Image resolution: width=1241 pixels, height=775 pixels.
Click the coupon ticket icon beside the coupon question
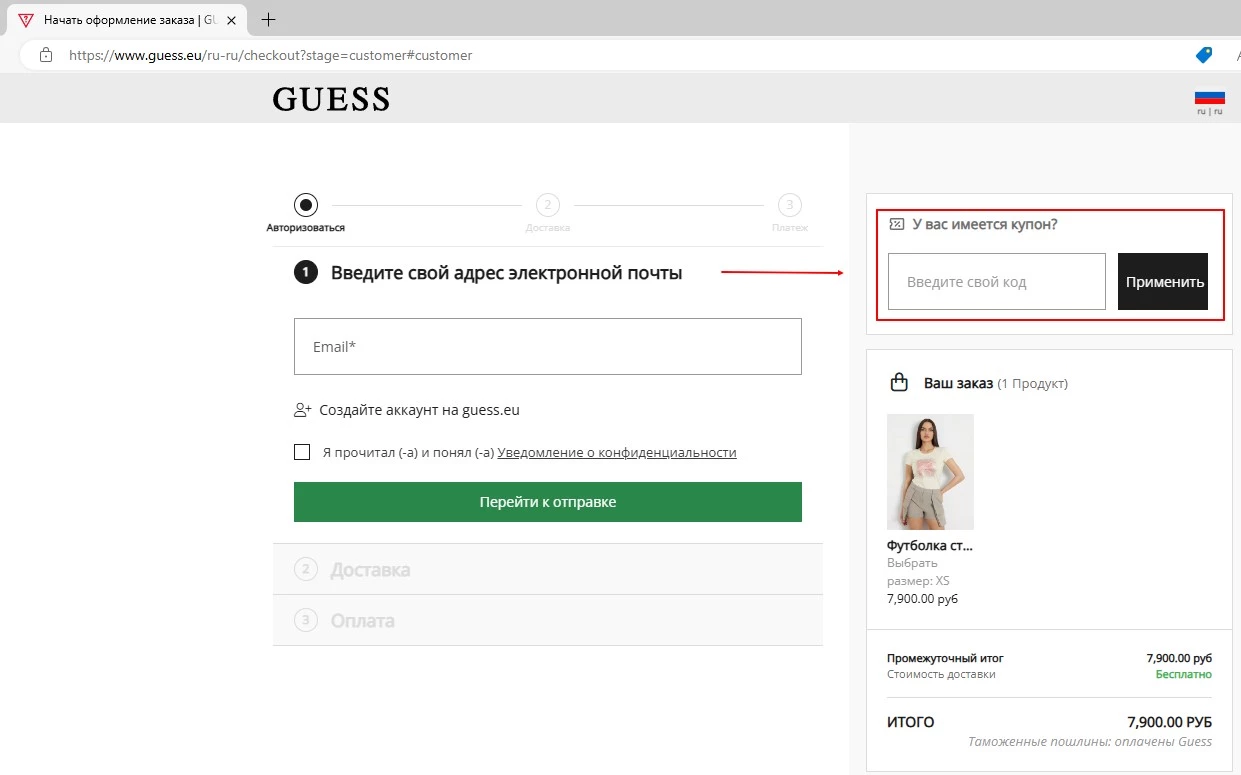tap(895, 224)
